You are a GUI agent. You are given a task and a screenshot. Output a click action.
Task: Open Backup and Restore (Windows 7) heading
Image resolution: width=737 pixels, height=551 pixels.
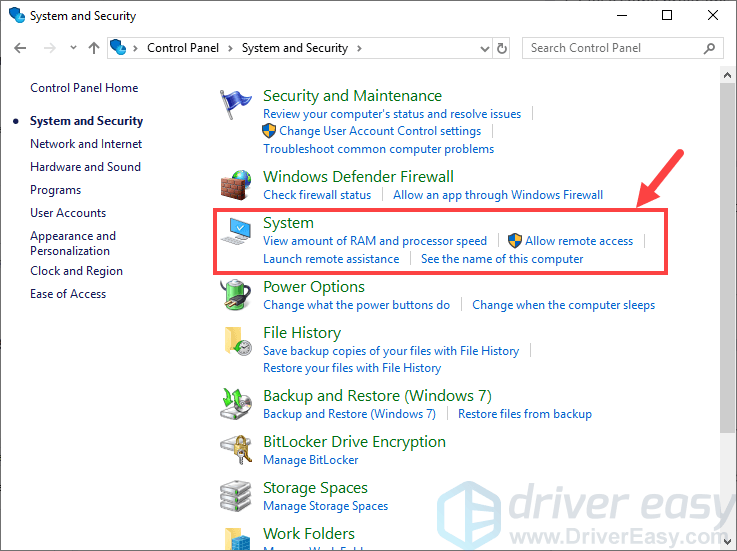[377, 396]
